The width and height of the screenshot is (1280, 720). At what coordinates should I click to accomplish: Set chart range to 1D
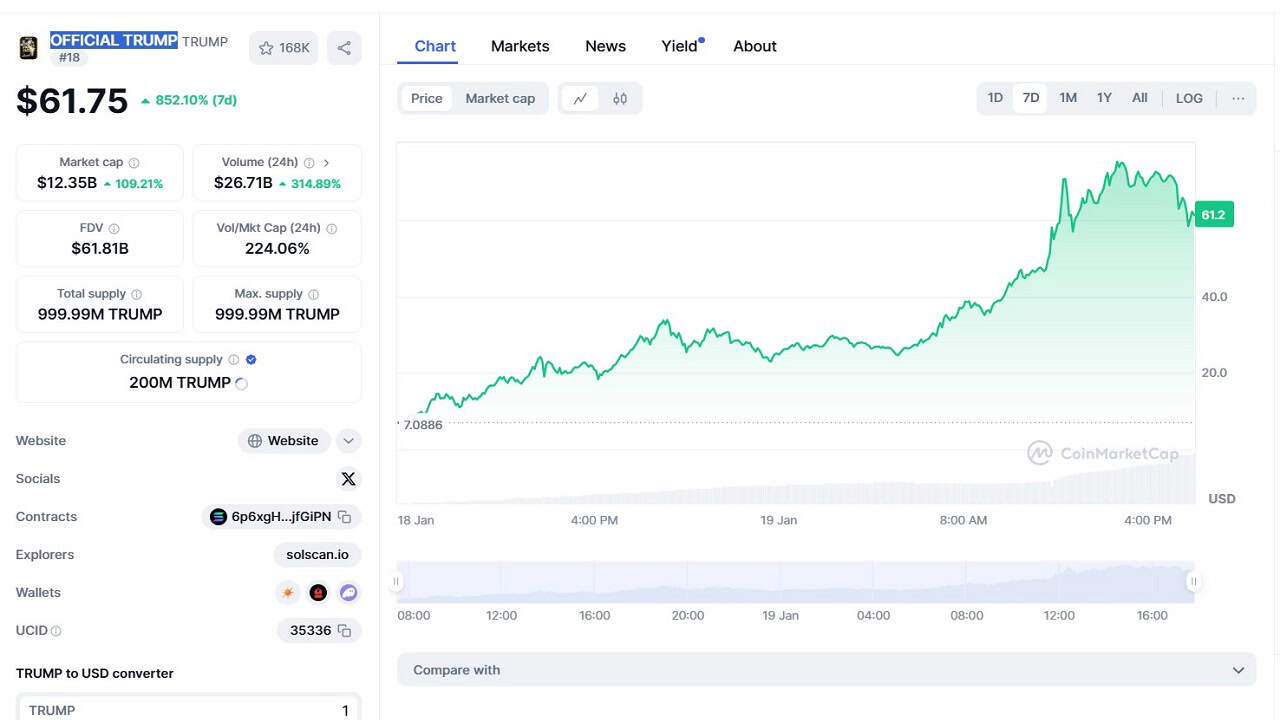(x=995, y=98)
